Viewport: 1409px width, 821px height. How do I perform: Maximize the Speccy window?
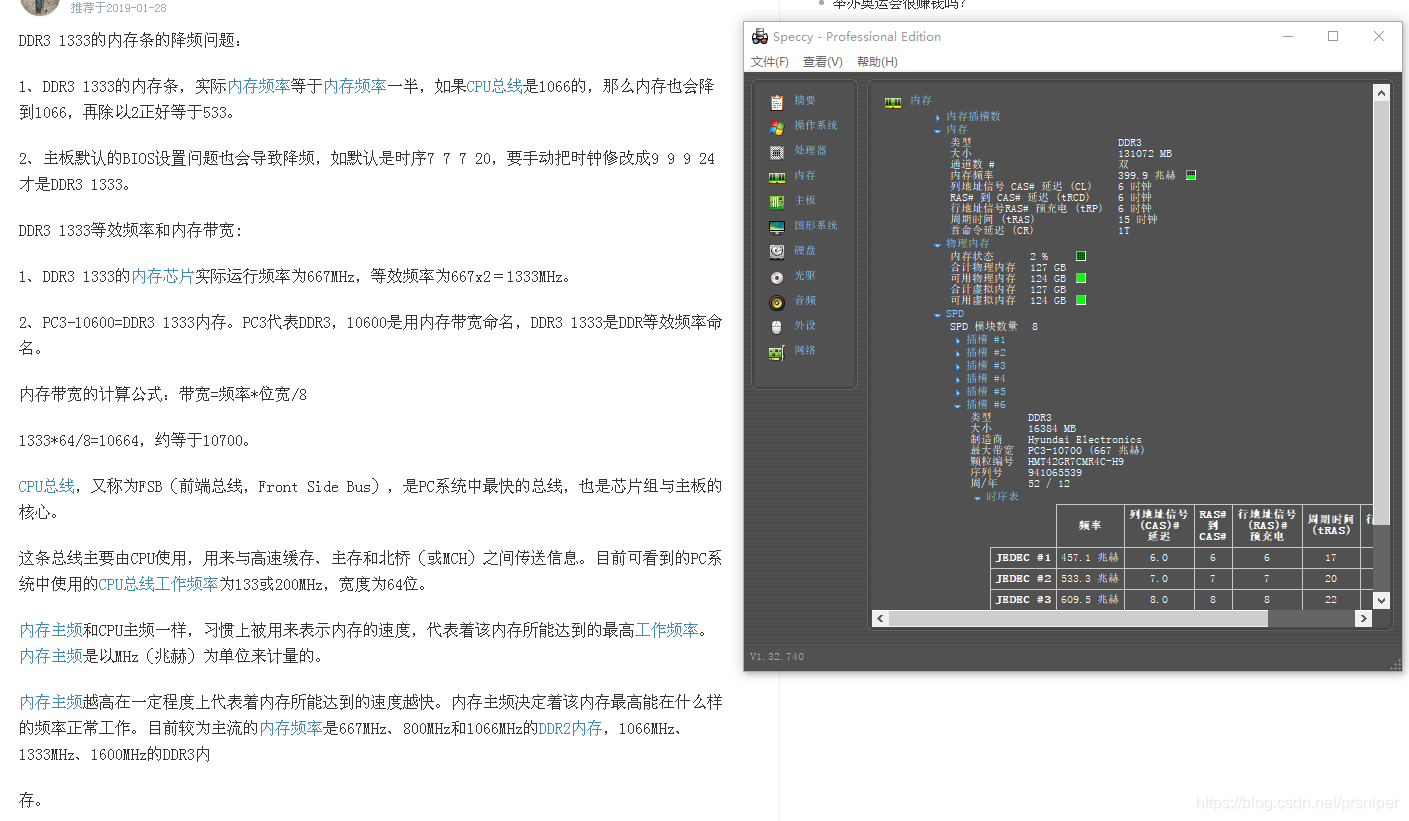point(1333,36)
